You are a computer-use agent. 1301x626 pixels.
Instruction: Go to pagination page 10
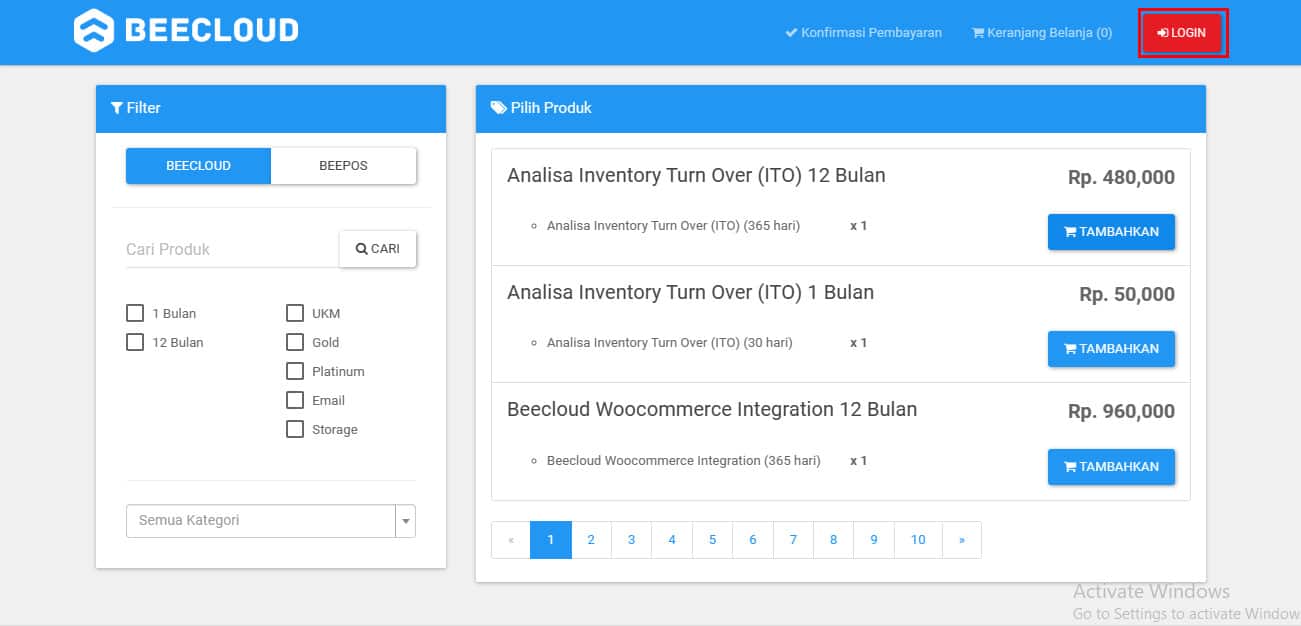coord(918,540)
